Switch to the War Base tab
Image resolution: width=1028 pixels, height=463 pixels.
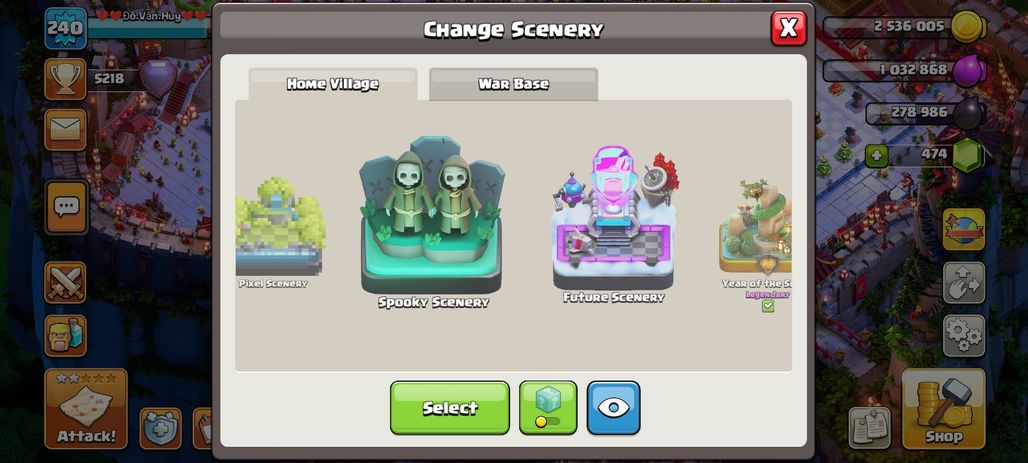[x=513, y=84]
